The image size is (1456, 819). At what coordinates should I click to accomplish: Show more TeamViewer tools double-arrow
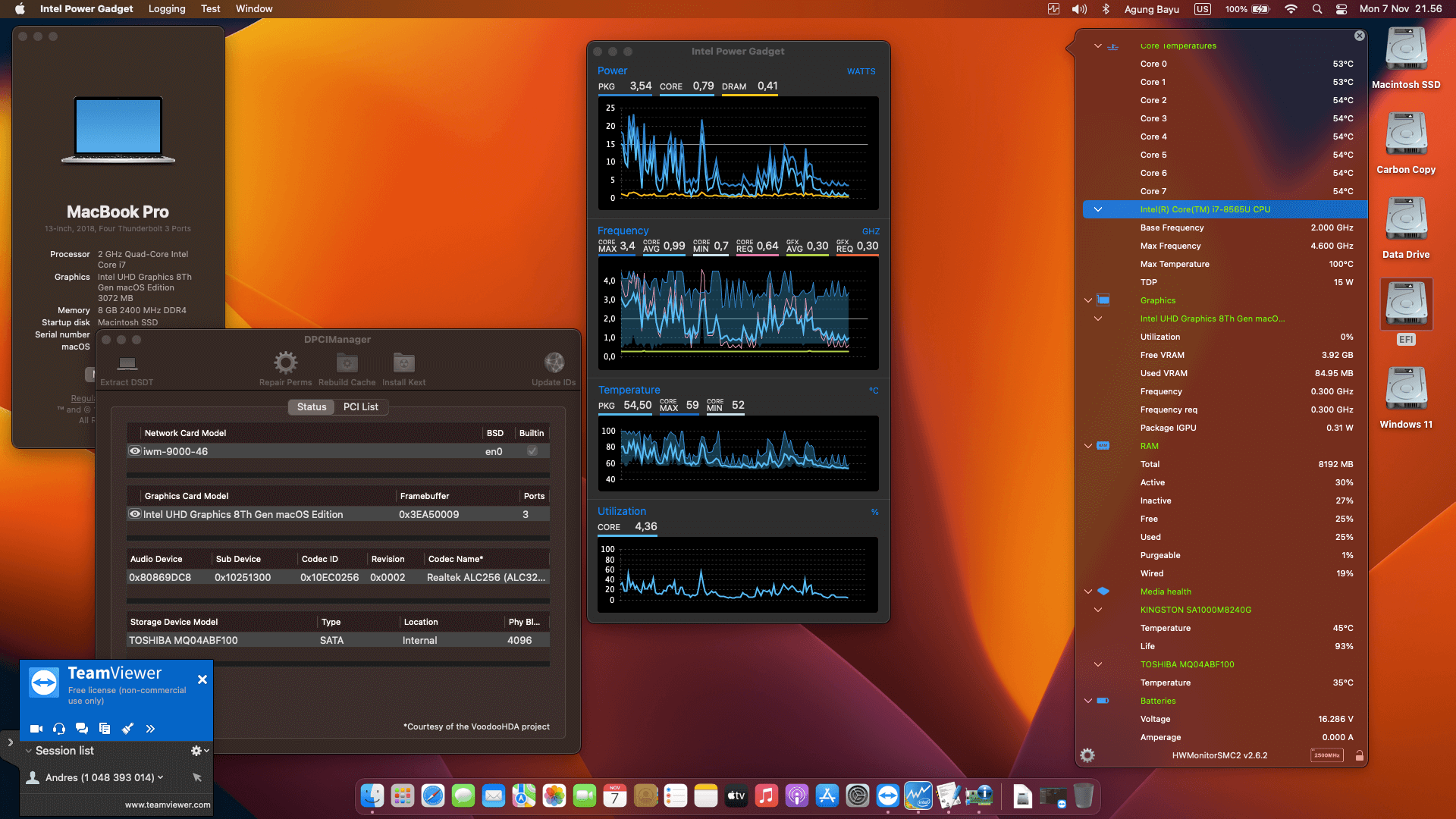(x=150, y=729)
